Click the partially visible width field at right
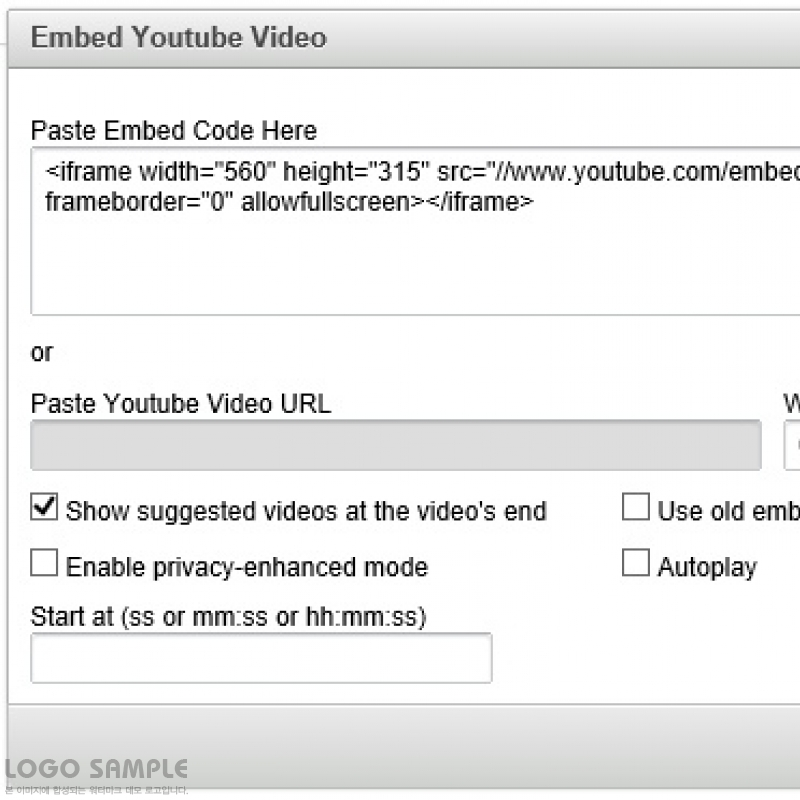This screenshot has height=800, width=800. click(x=793, y=446)
